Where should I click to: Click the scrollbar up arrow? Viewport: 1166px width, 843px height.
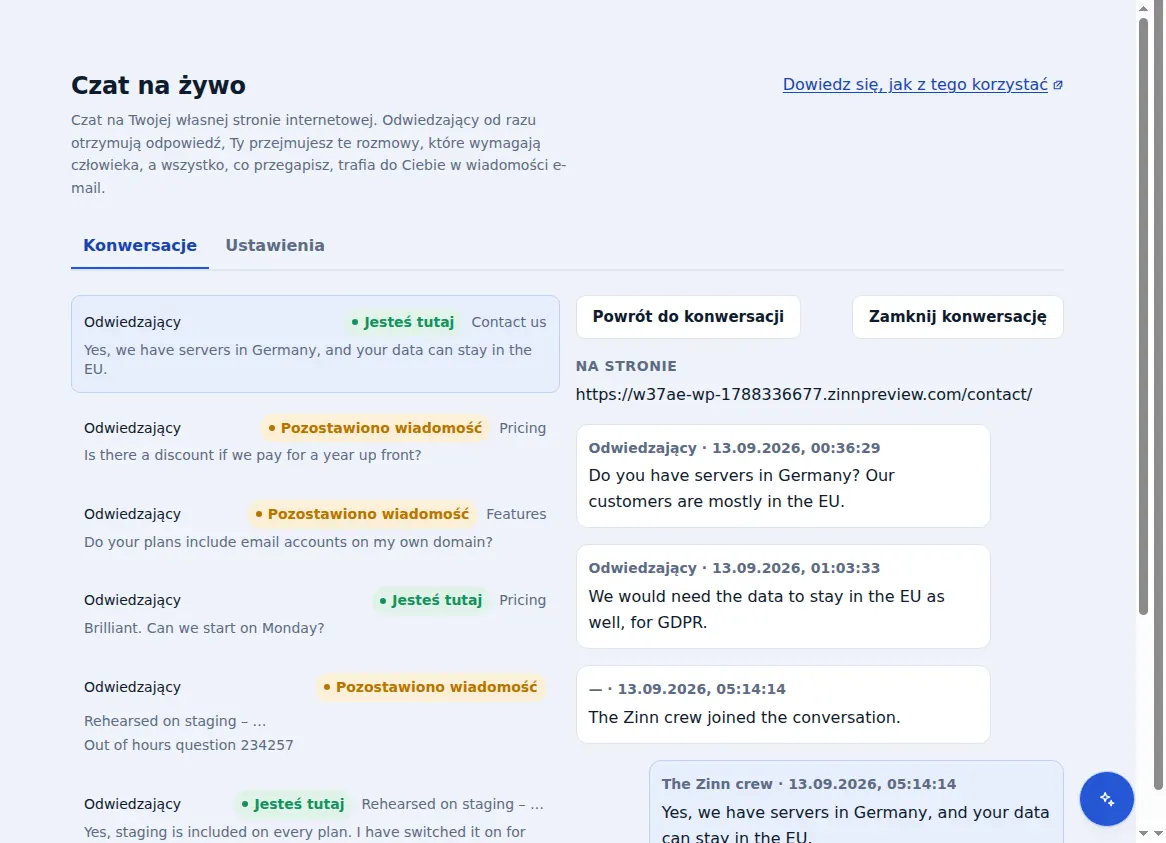[x=1144, y=8]
